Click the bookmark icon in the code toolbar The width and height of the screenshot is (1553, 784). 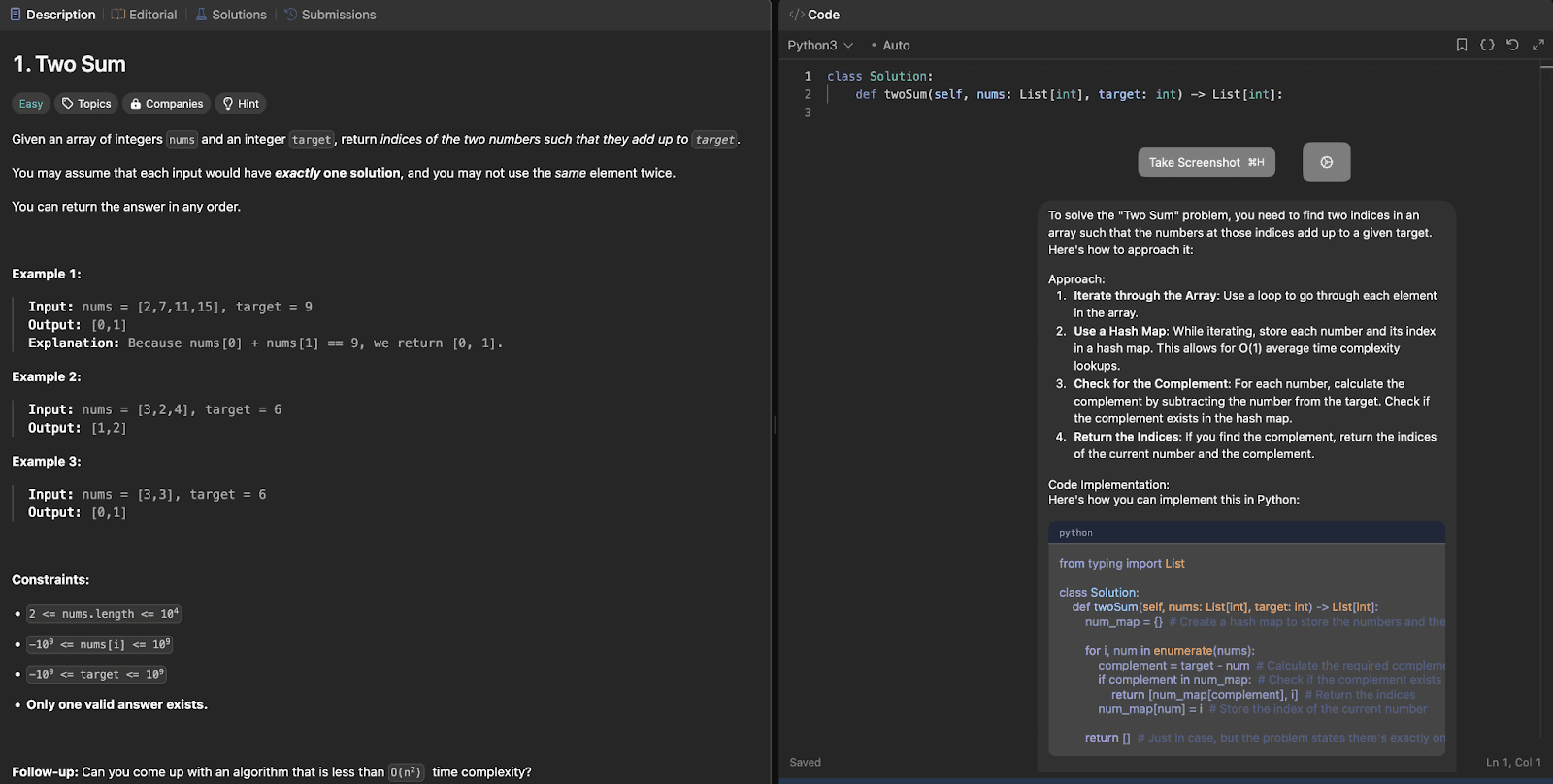pos(1462,45)
